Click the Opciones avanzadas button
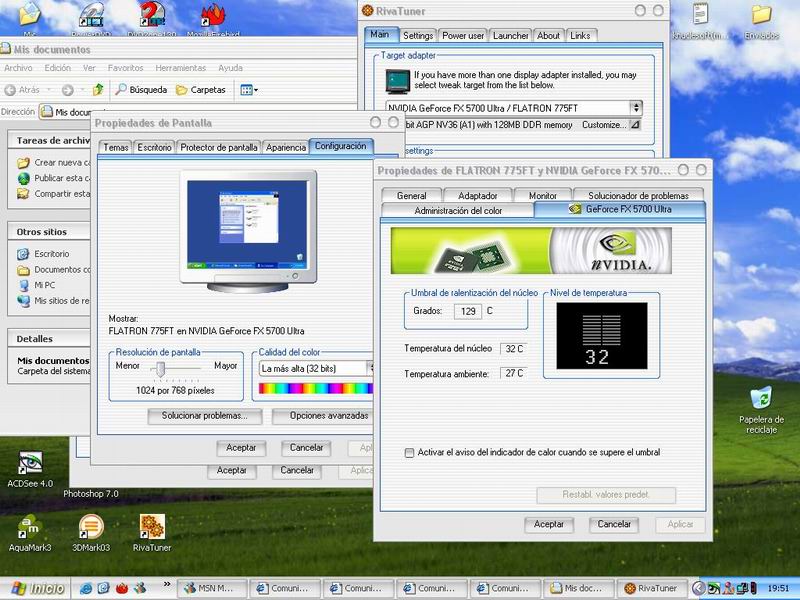The height and width of the screenshot is (600, 800). (x=323, y=416)
